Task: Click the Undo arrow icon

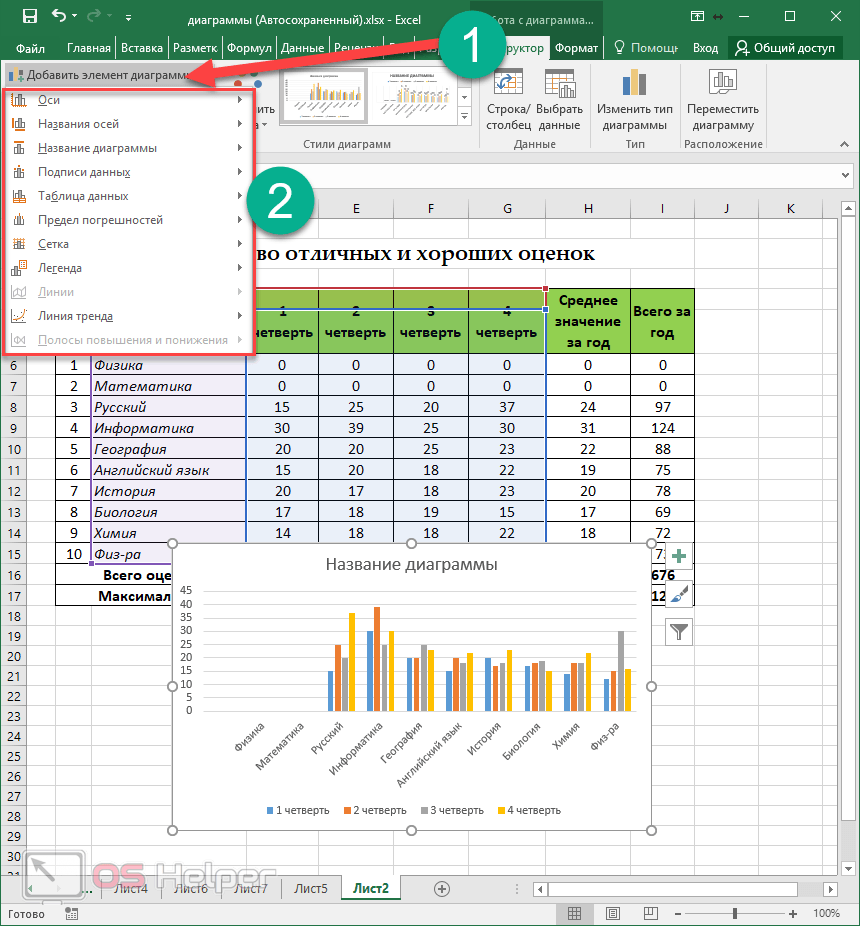Action: [59, 16]
